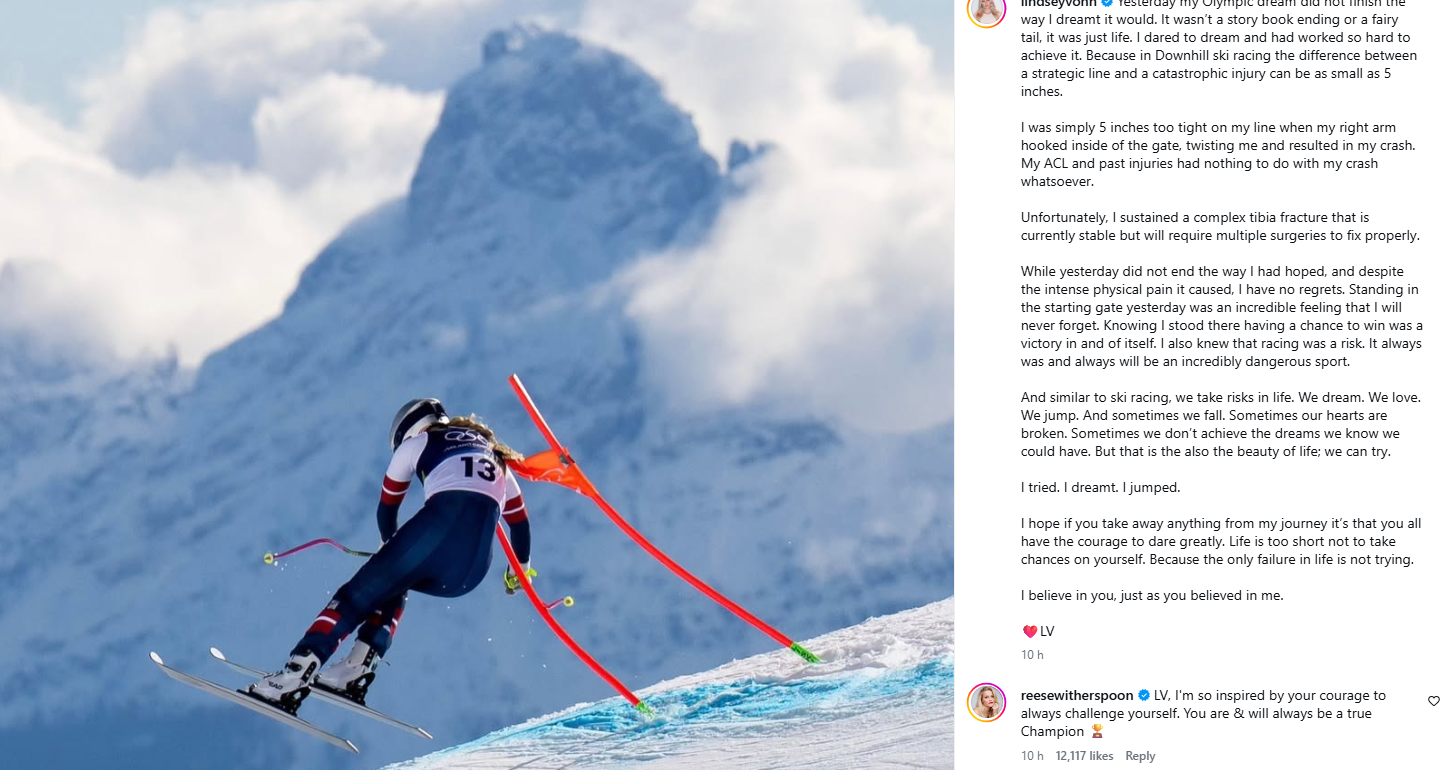Open the lindseyvonn username link

point(1059,3)
